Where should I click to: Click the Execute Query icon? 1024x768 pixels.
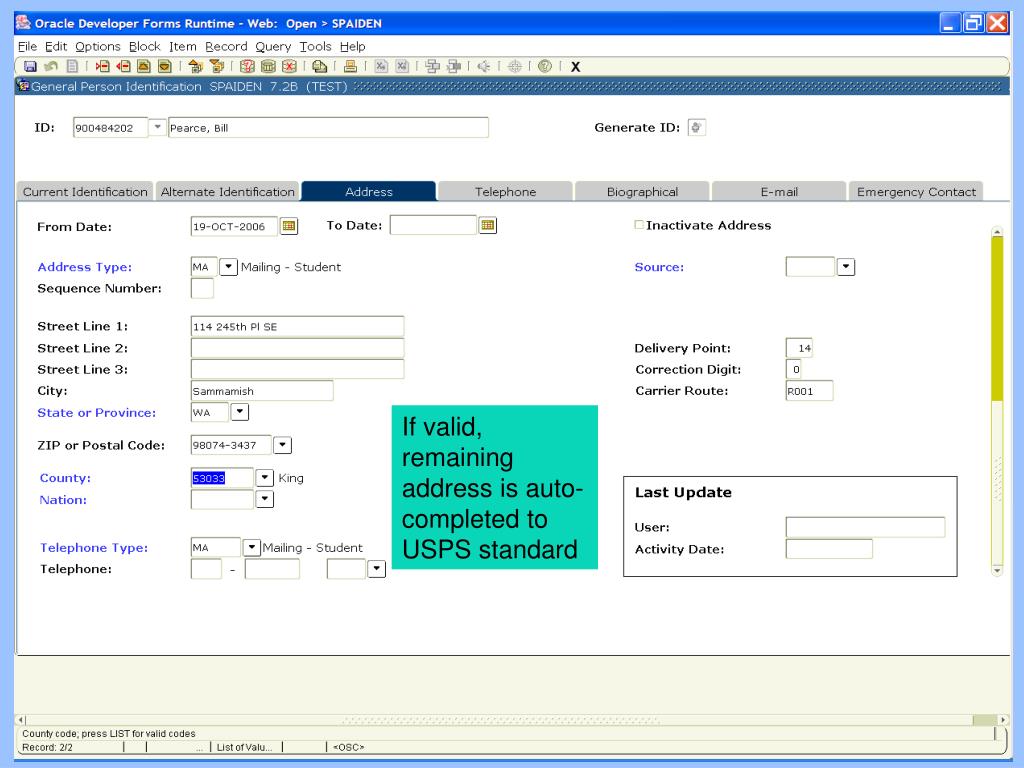tap(268, 66)
